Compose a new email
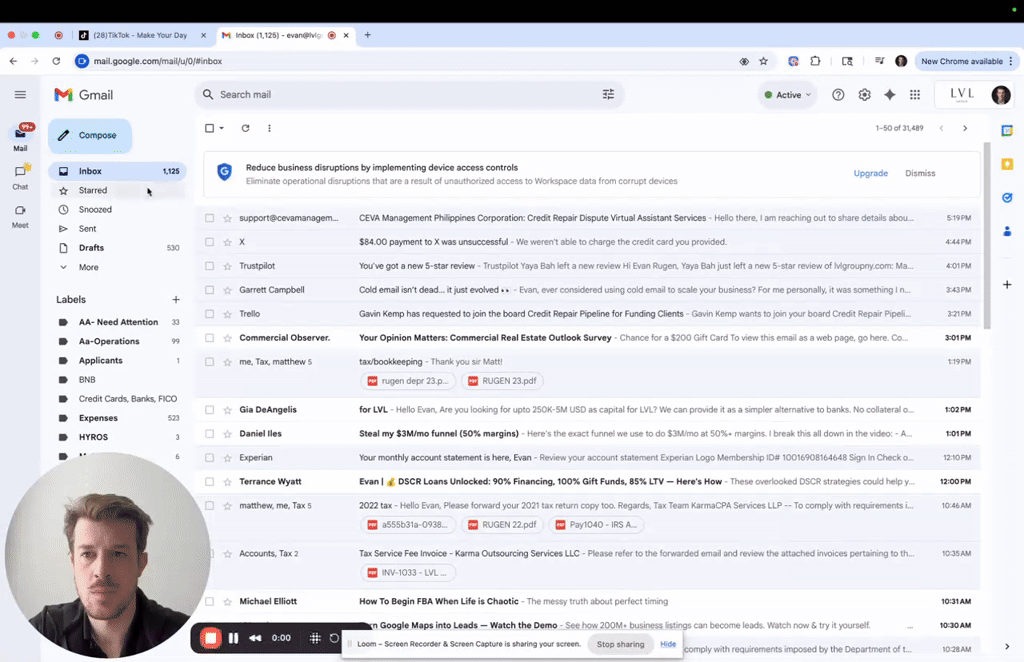 (90, 135)
